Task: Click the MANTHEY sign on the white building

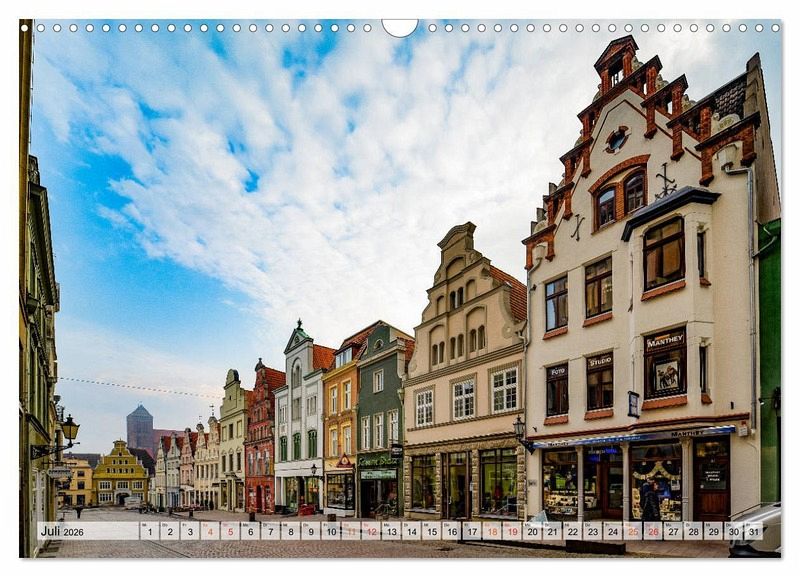Action: click(x=665, y=342)
